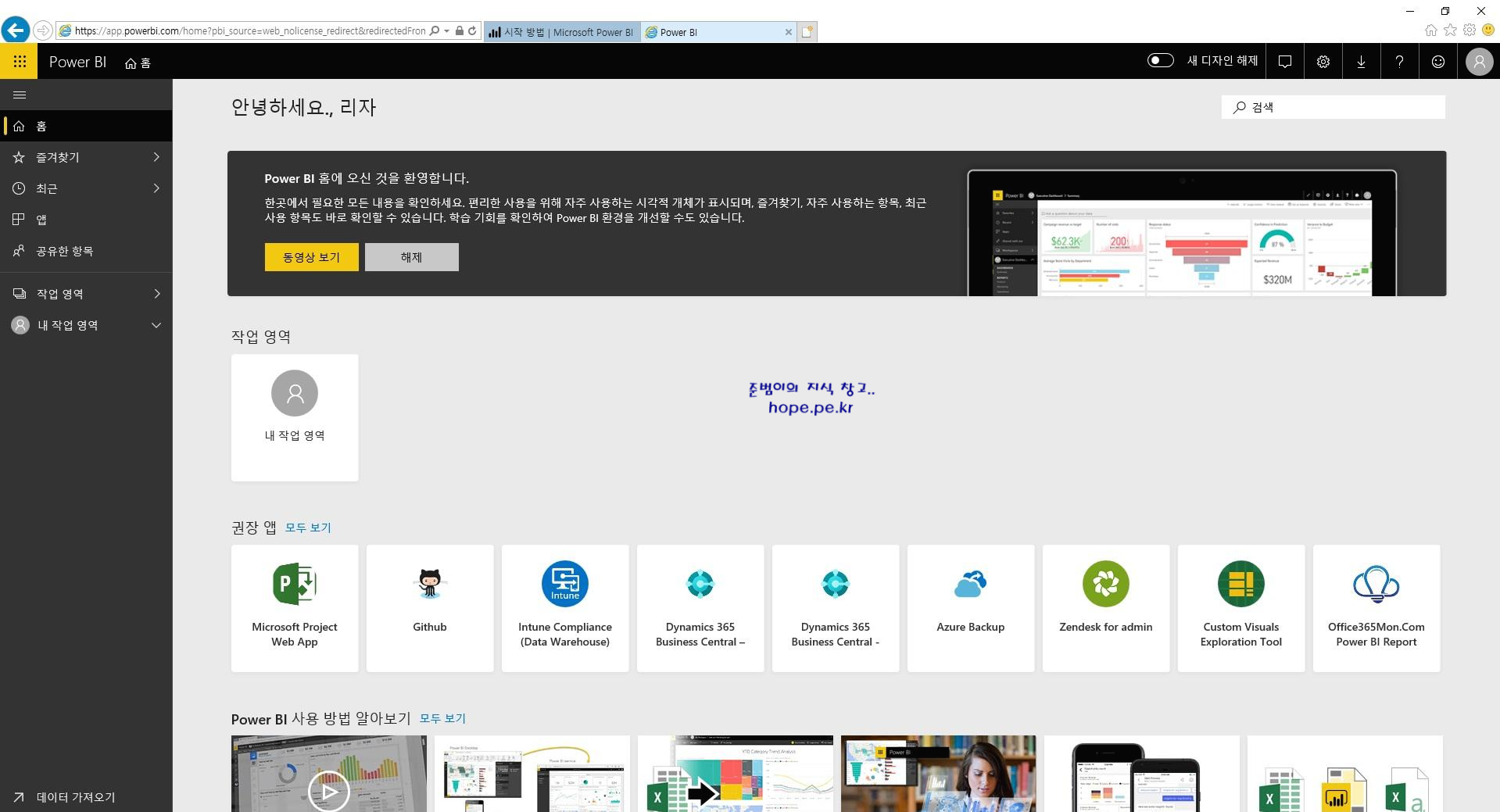Click the browser forward arrow
This screenshot has height=812, width=1500.
coord(43,30)
